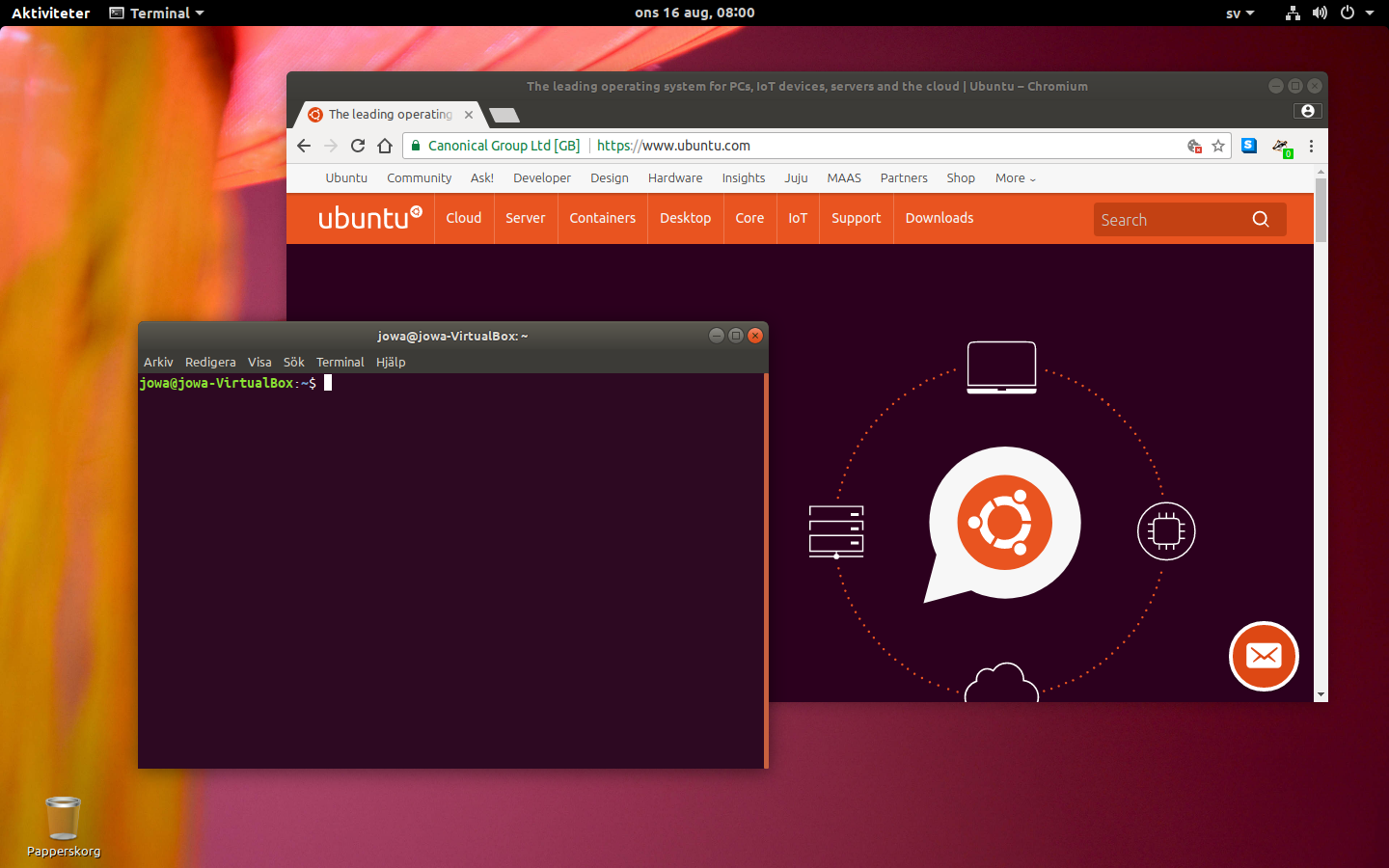Click the Server navigation link
1389x868 pixels.
pos(526,218)
